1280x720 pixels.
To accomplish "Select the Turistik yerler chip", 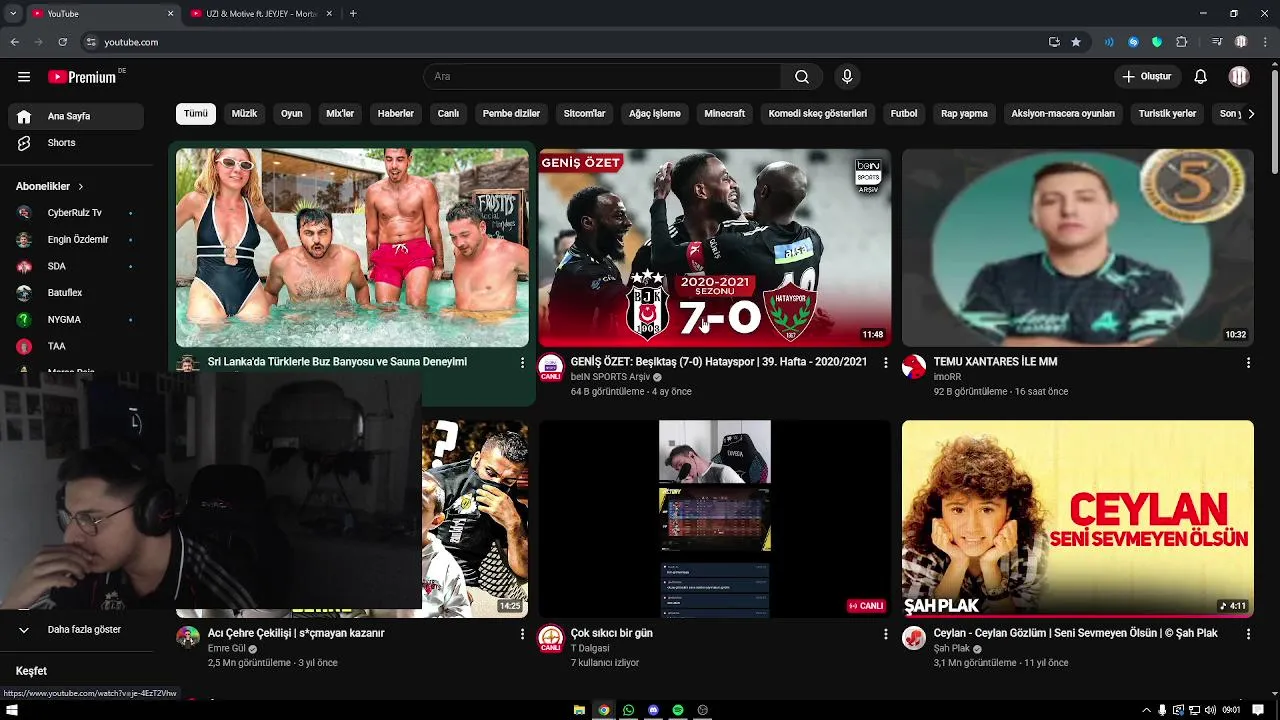I will (x=1167, y=114).
